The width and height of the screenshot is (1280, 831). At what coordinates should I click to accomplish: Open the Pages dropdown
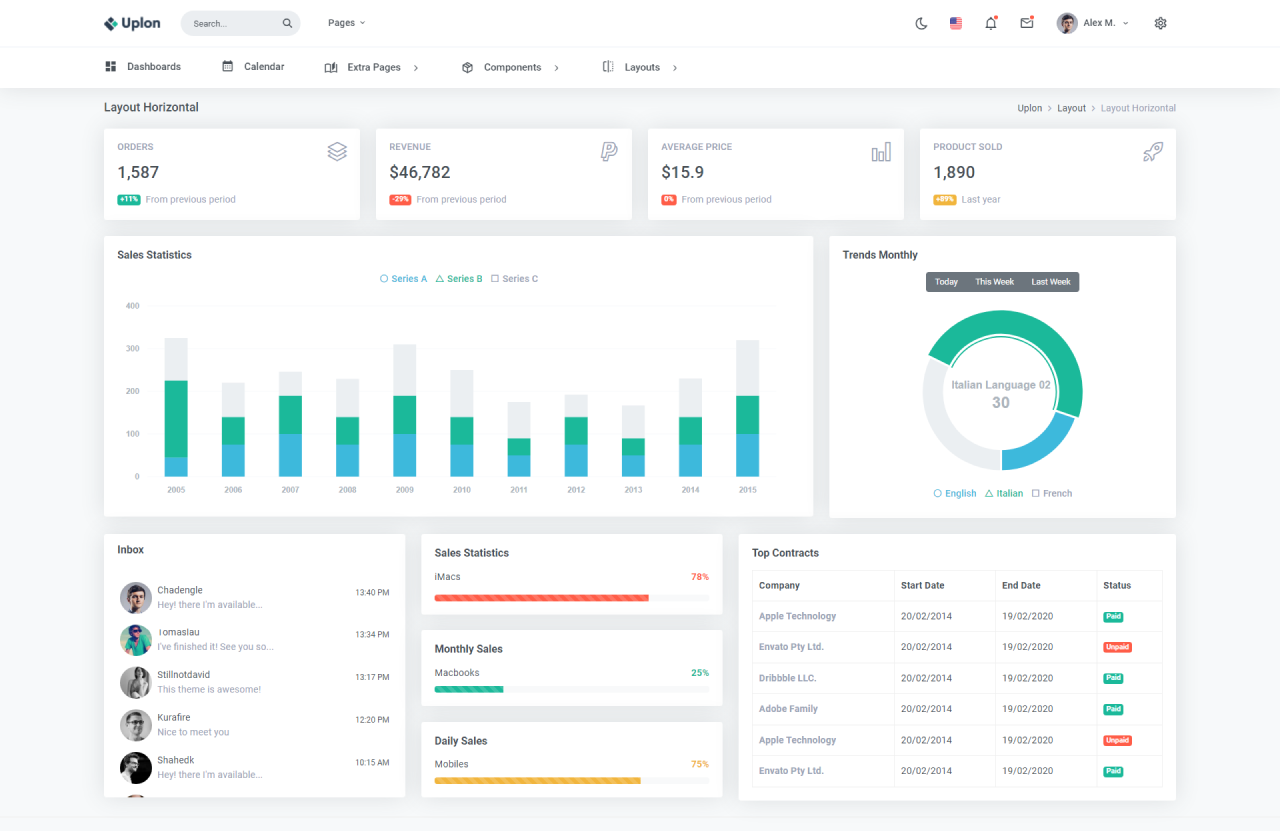pos(346,23)
